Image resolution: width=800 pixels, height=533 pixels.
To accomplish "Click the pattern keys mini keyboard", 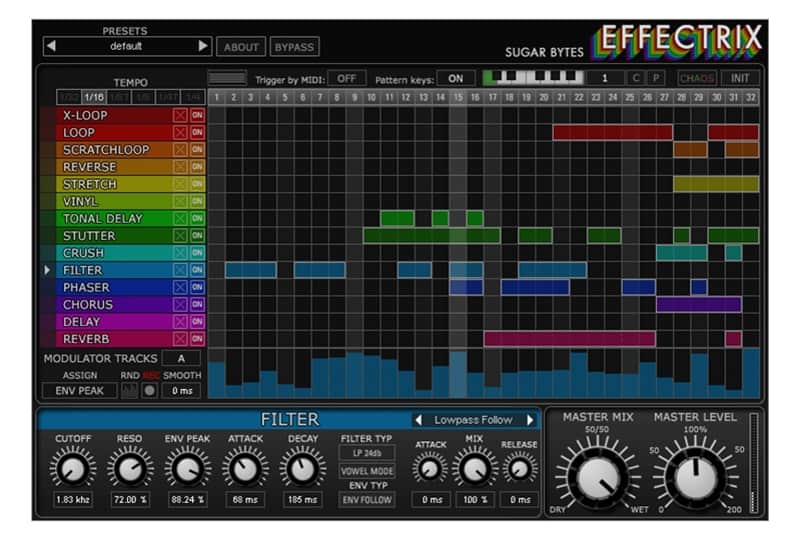I will (x=533, y=78).
